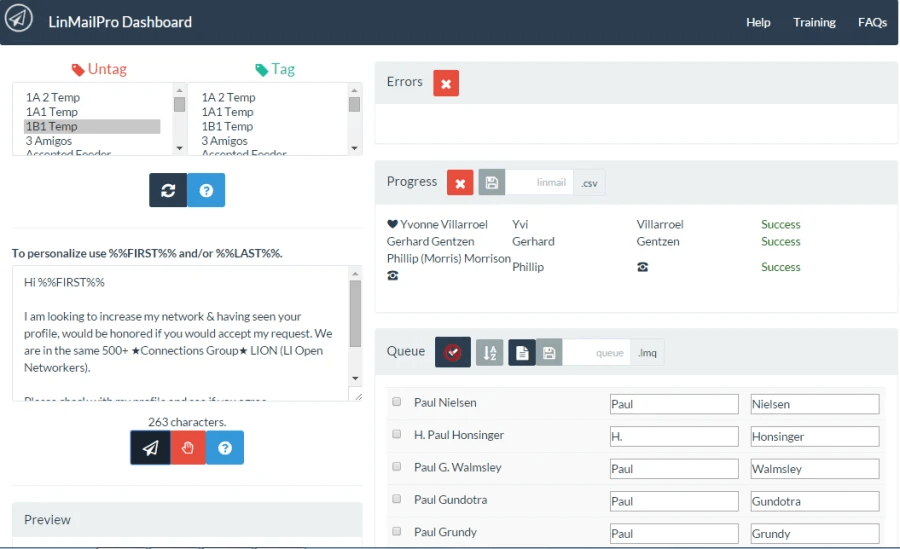Save the Queue as lmq
Image resolution: width=900 pixels, height=549 pixels.
tap(549, 353)
